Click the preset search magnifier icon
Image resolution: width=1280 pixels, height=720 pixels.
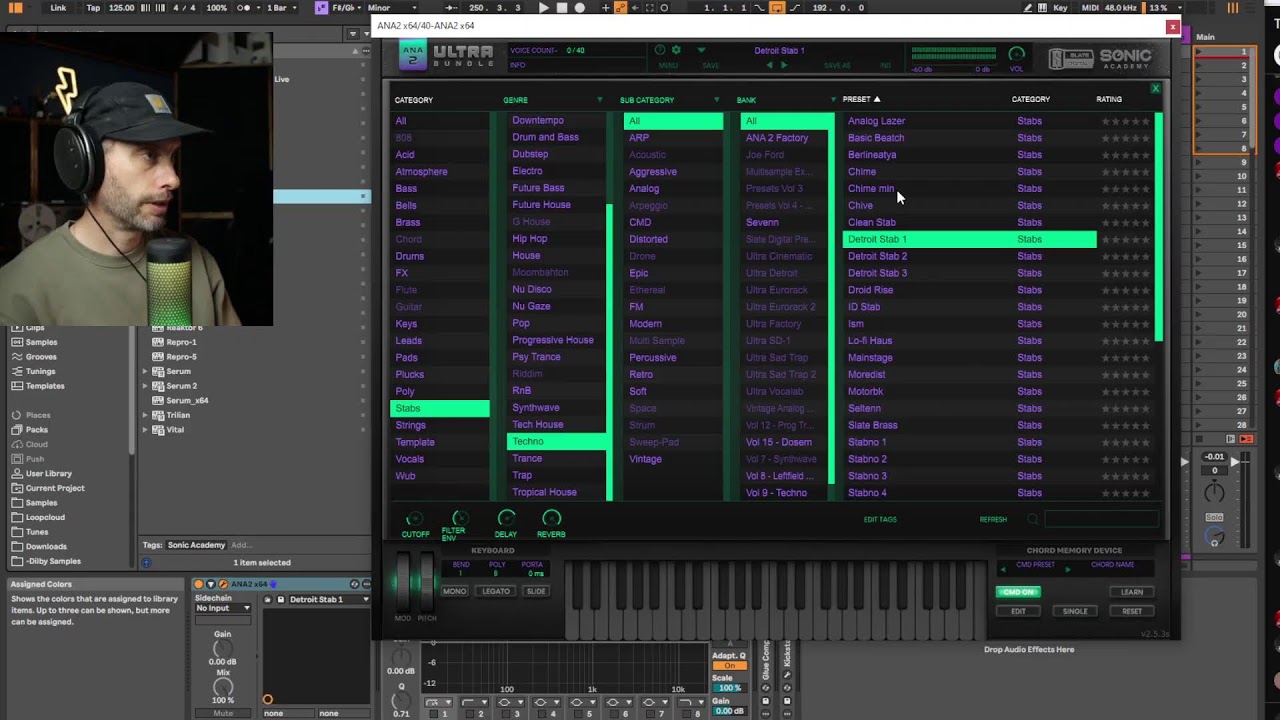[x=1033, y=519]
